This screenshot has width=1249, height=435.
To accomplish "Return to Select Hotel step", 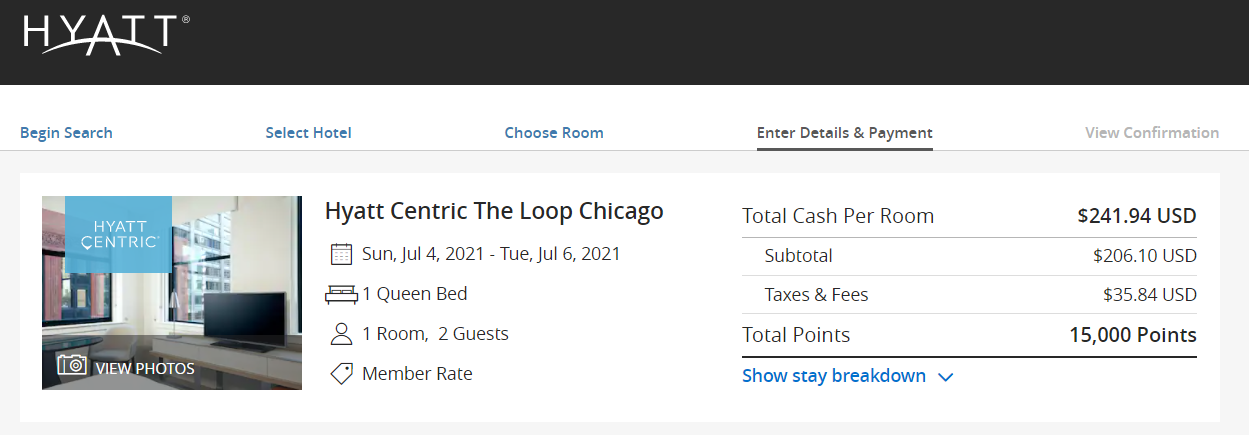I will coord(308,133).
